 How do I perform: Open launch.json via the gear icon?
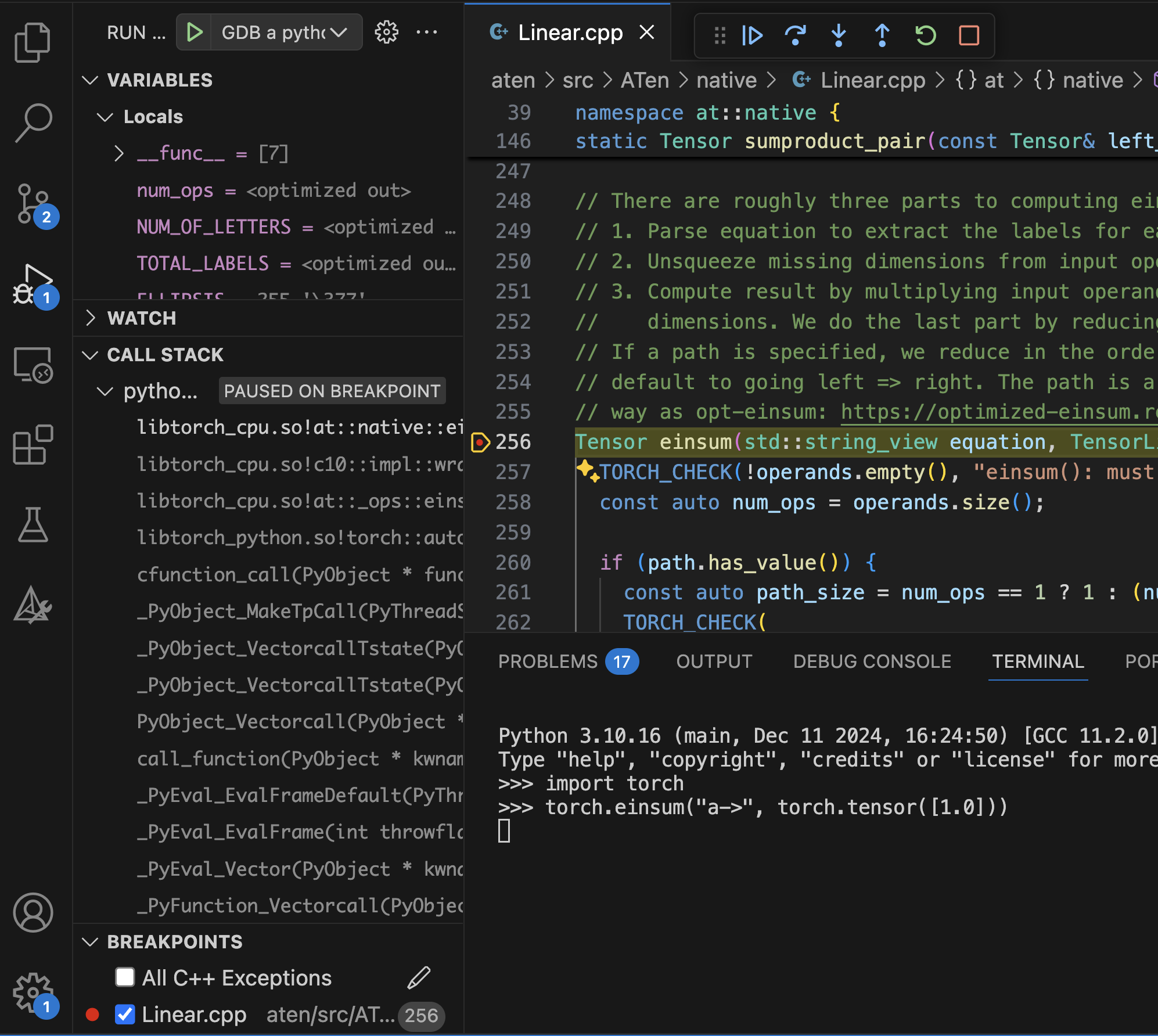point(386,33)
